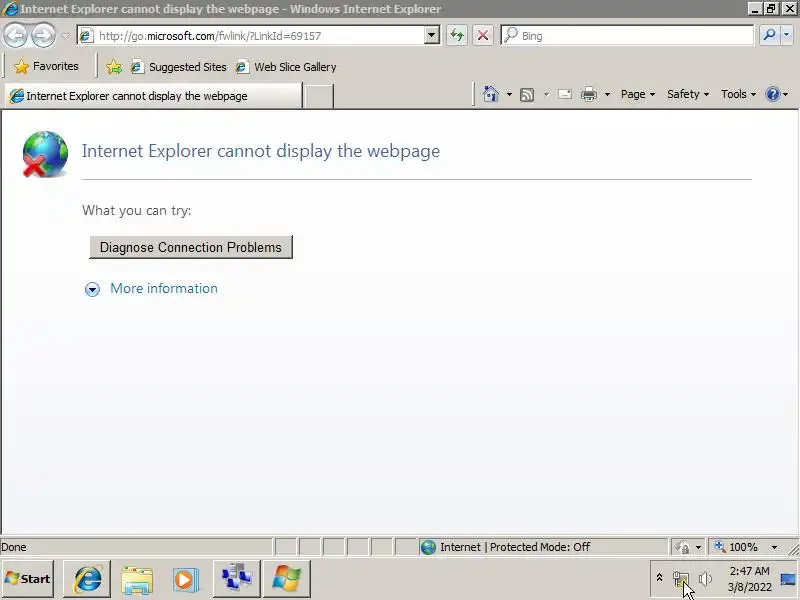Screen dimensions: 800x600
Task: Expand the Feeds dropdown arrow
Action: tap(546, 94)
